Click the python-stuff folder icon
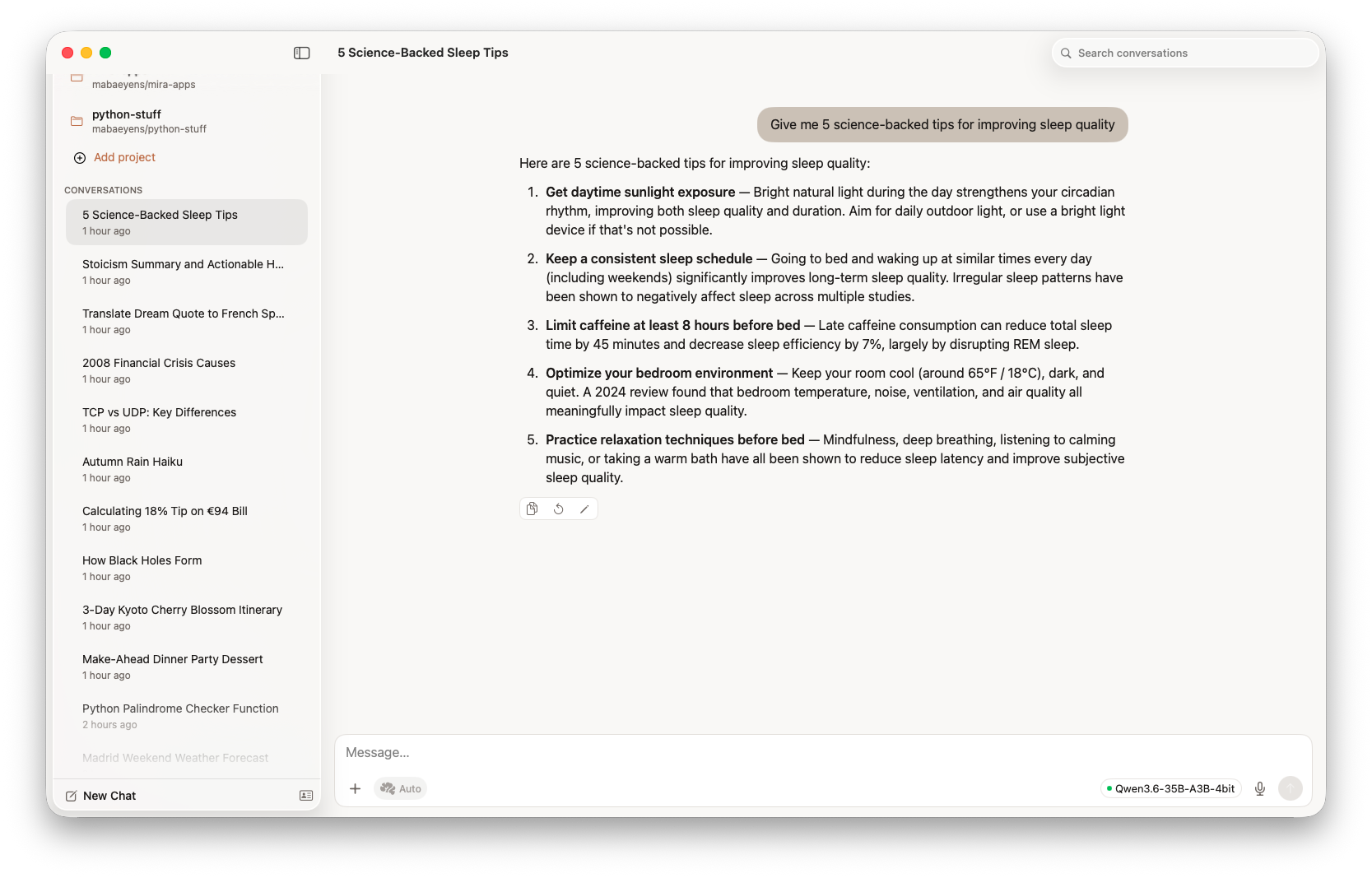 77,121
